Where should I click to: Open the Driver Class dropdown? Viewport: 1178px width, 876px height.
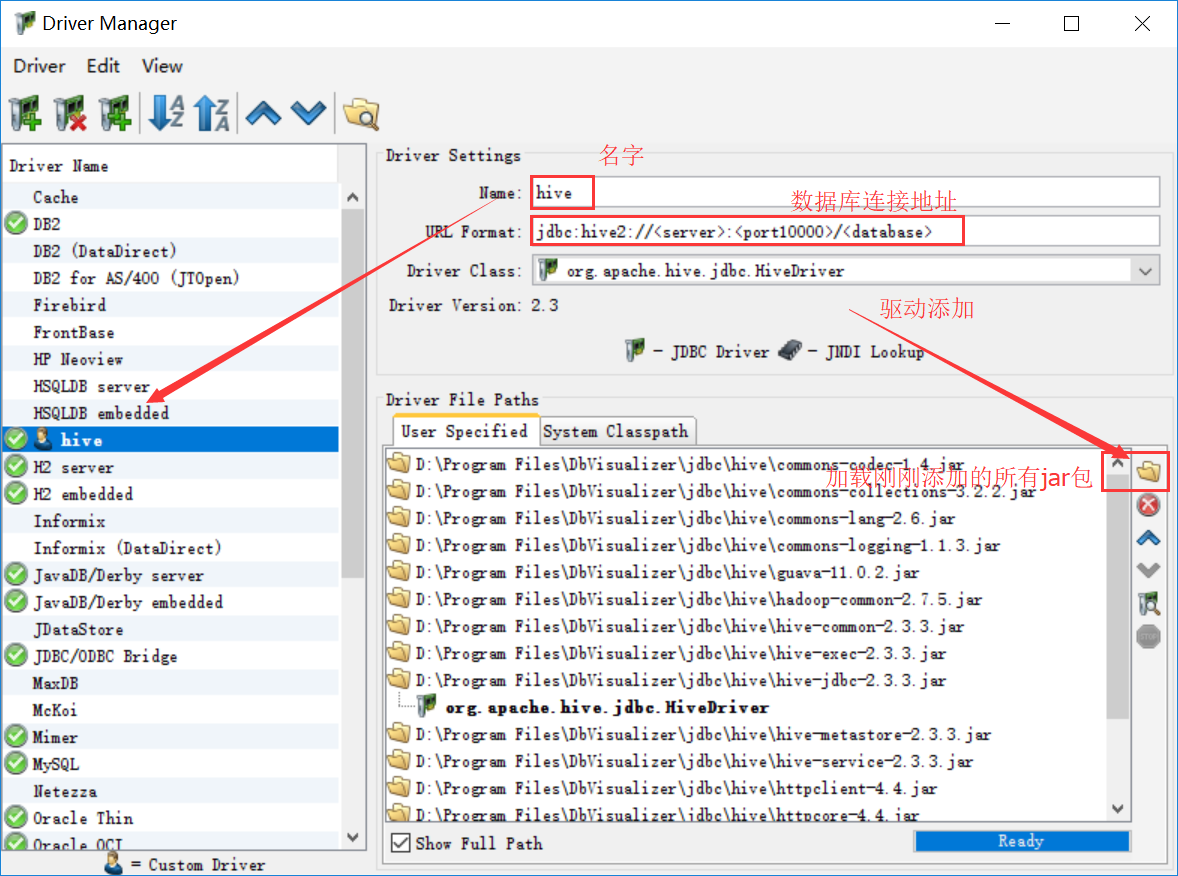(x=1145, y=271)
